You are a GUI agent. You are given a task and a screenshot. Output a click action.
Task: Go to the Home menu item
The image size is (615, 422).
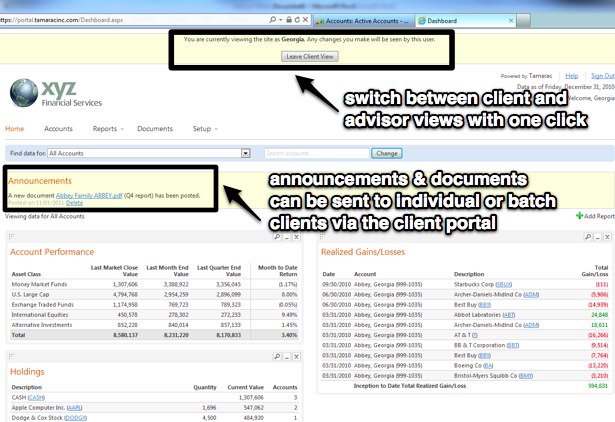coord(15,129)
